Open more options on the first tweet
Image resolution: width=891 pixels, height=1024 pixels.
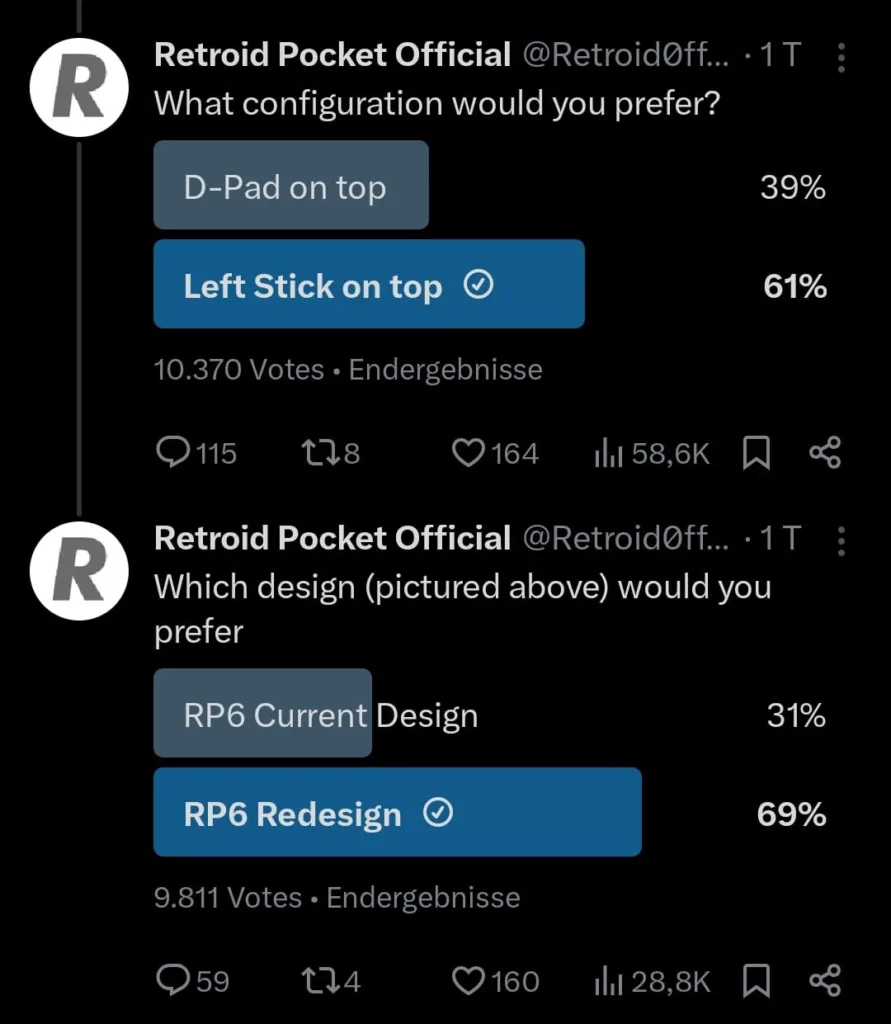(841, 60)
